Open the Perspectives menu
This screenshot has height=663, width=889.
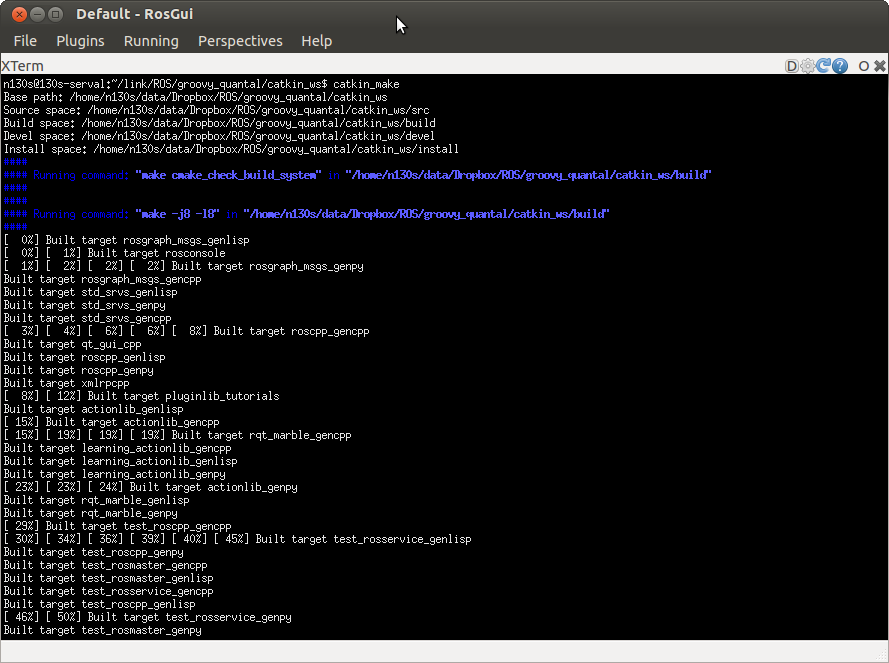coord(240,41)
